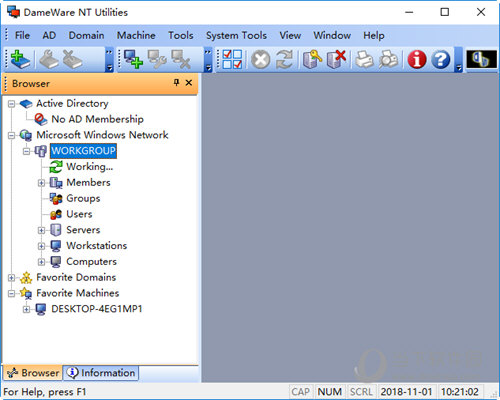Click the green Working refresh icon
This screenshot has height=400, width=500.
pyautogui.click(x=56, y=167)
